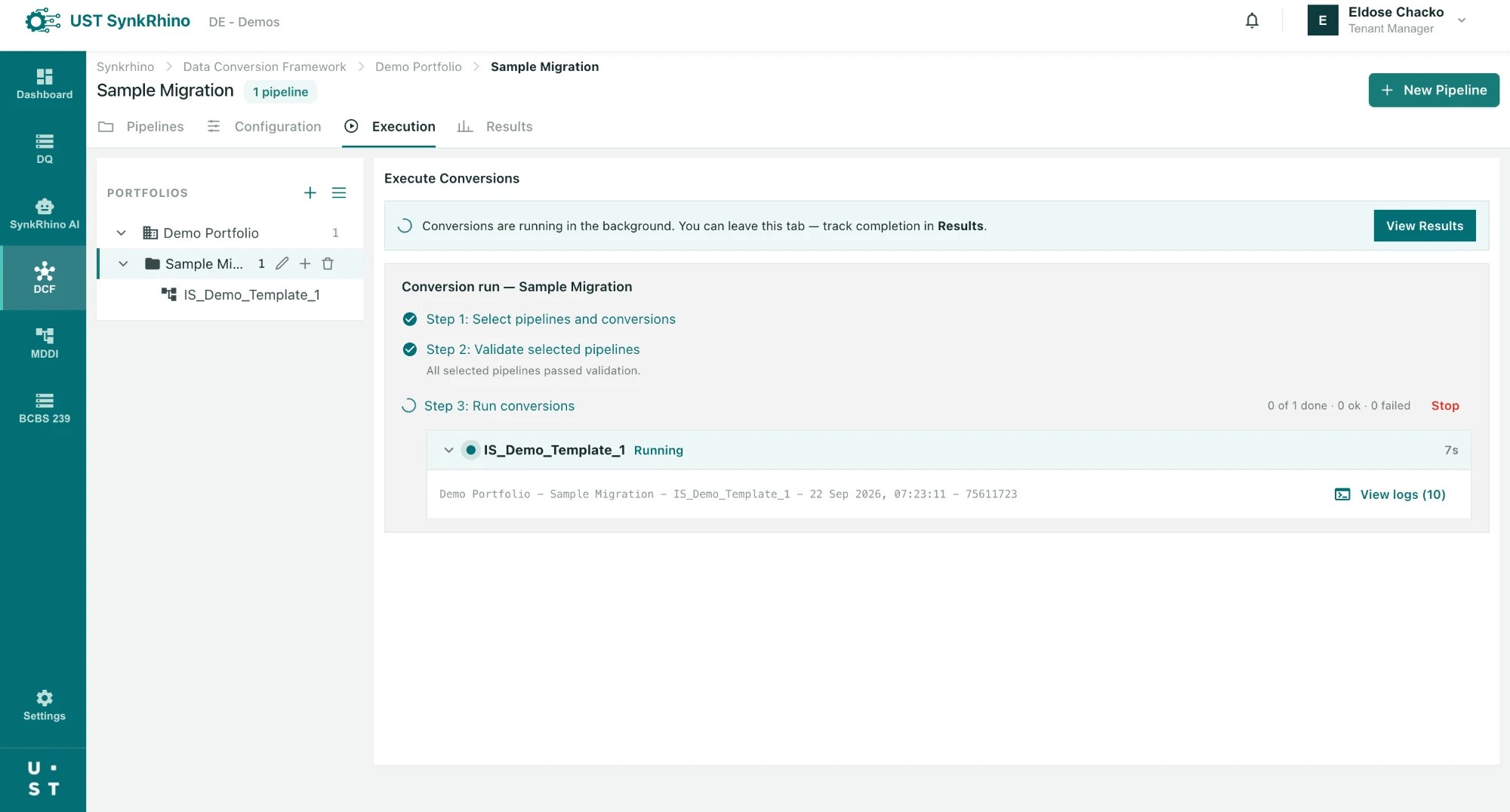
Task: Click the bold Results link in banner
Action: [960, 226]
